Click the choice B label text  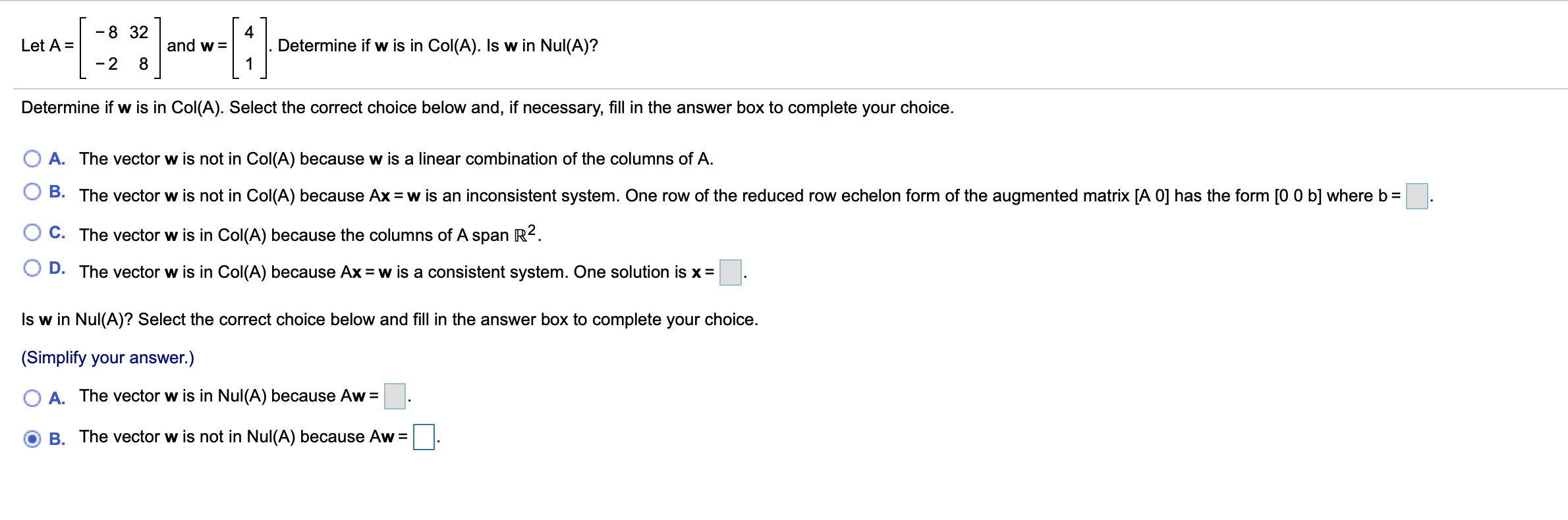(58, 191)
